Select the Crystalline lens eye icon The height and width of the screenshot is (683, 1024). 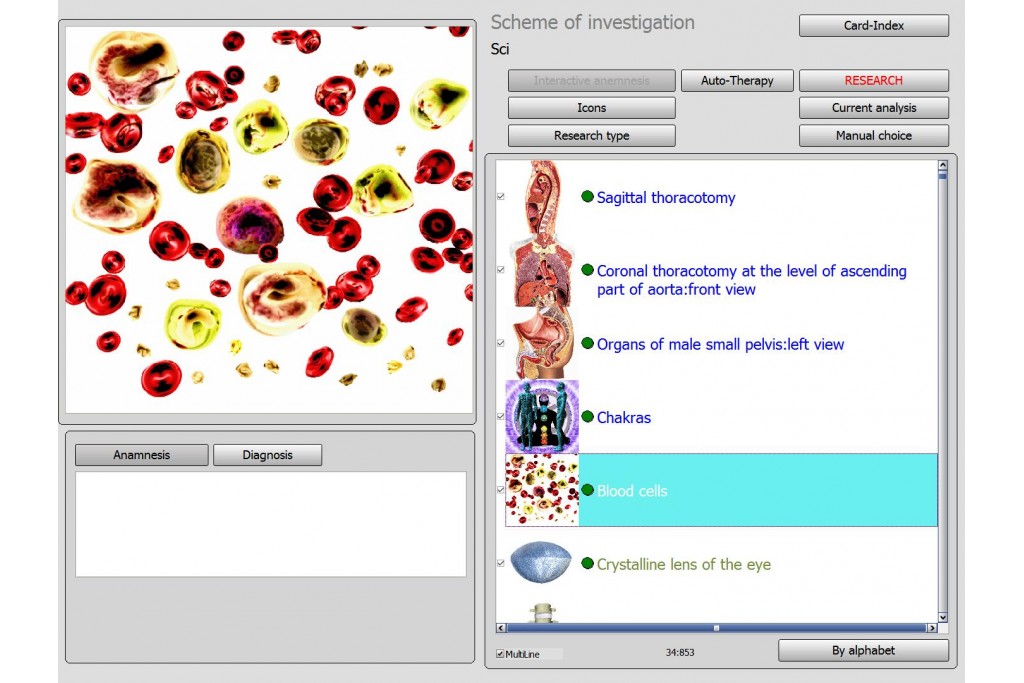click(x=541, y=564)
